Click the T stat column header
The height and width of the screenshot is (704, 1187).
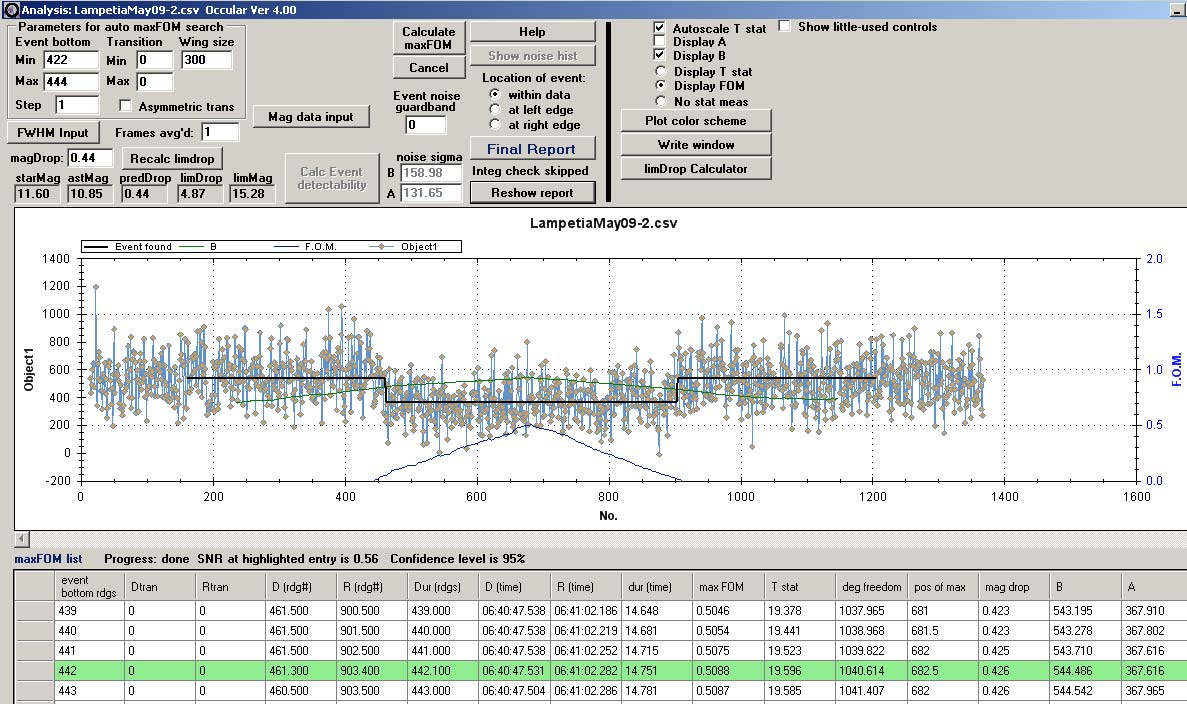point(800,587)
